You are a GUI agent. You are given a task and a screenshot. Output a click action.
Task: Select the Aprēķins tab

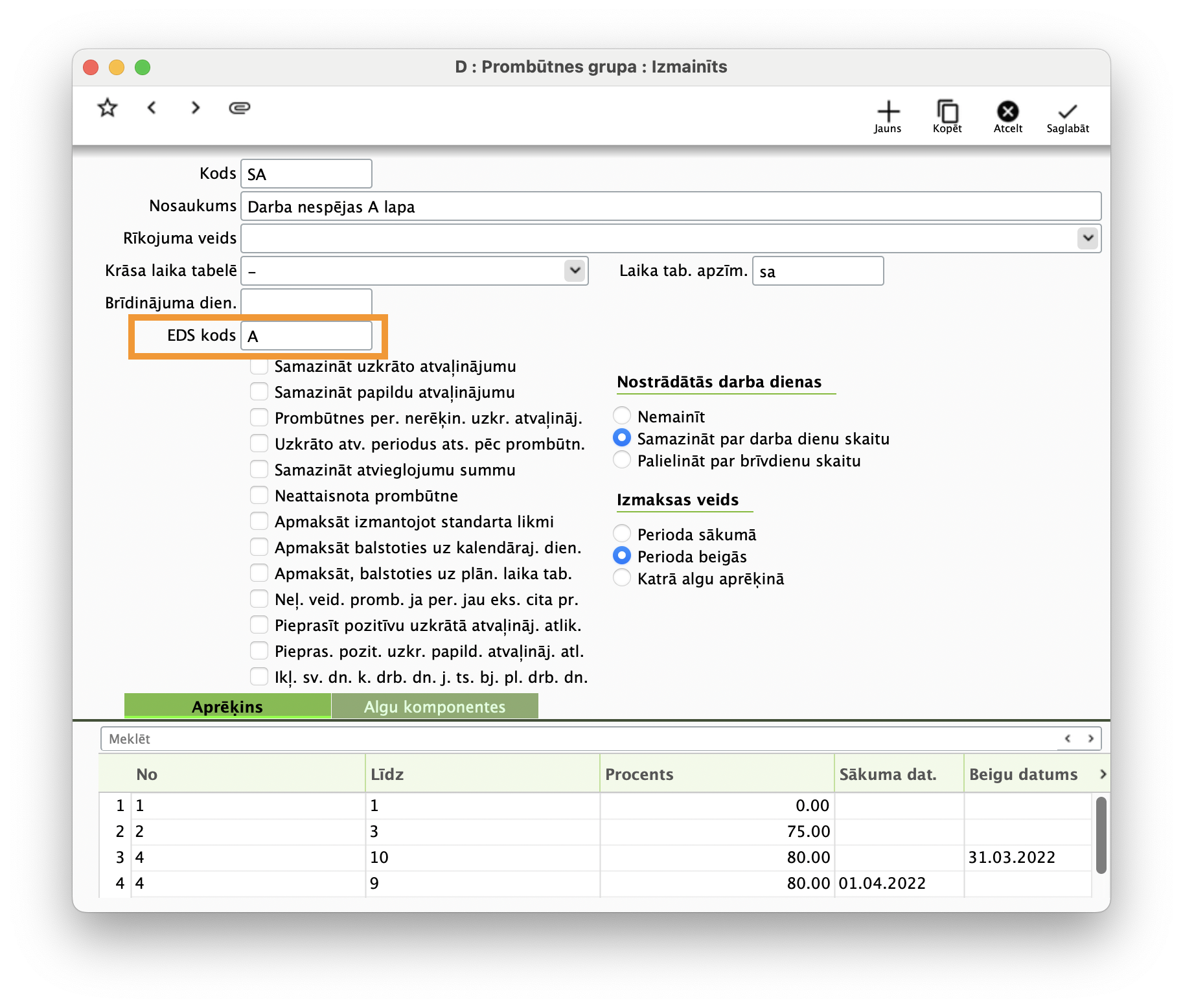tap(227, 706)
